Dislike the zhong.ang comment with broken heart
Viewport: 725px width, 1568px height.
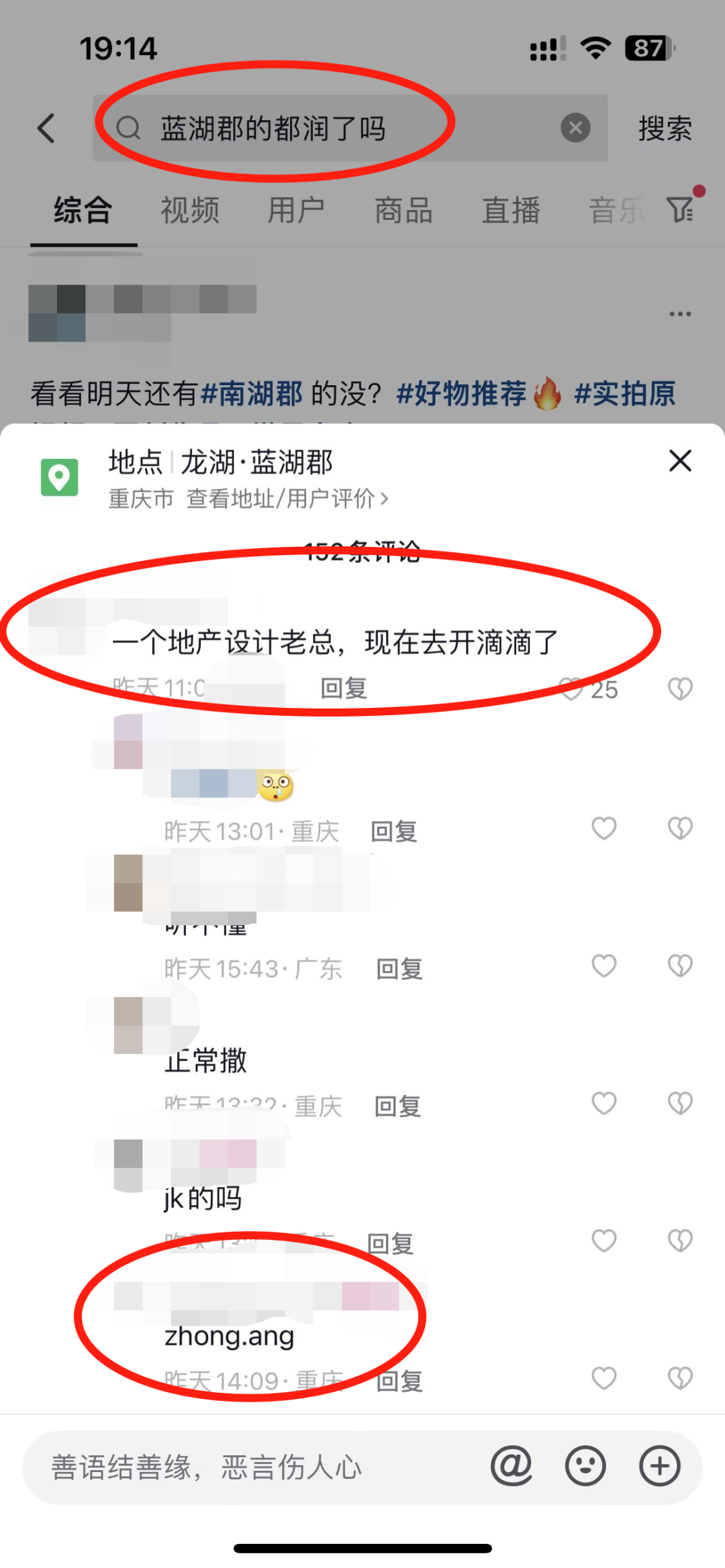point(680,1379)
